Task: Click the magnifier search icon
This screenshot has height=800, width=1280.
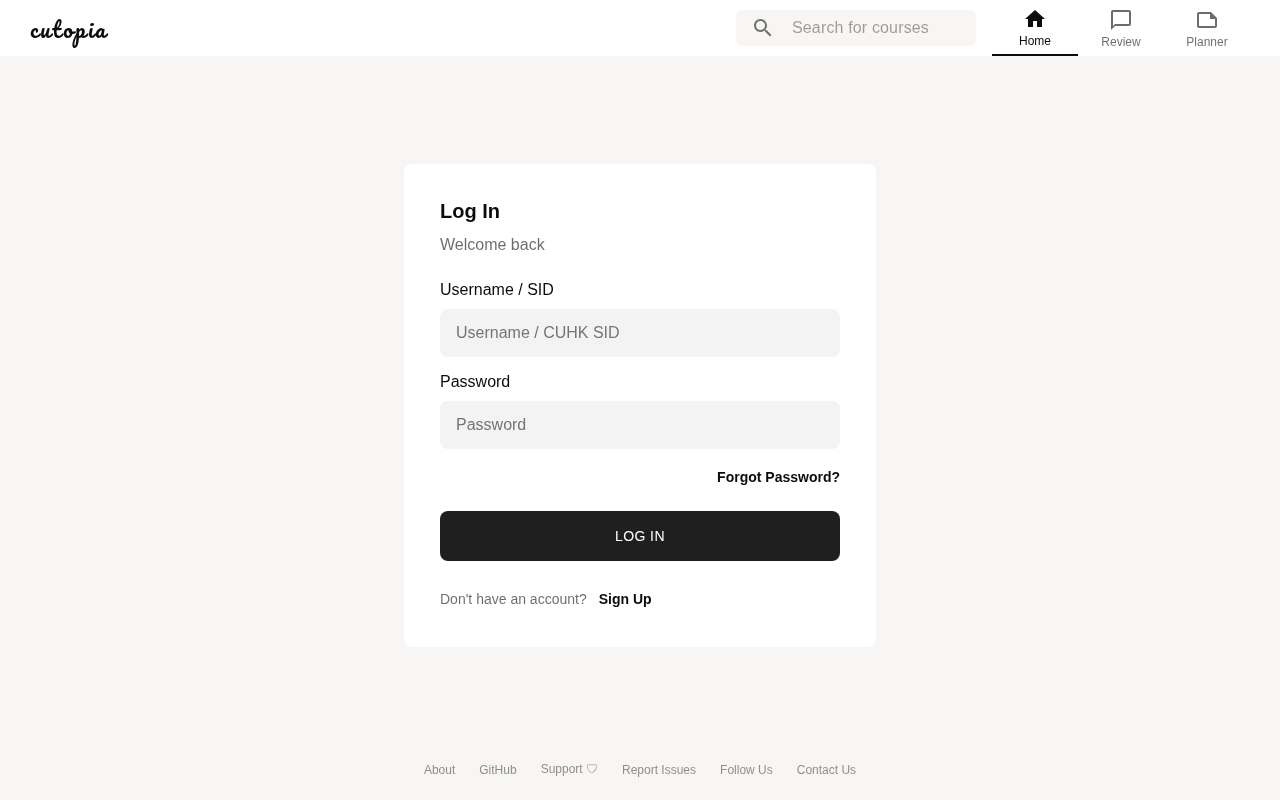Action: coord(763,28)
